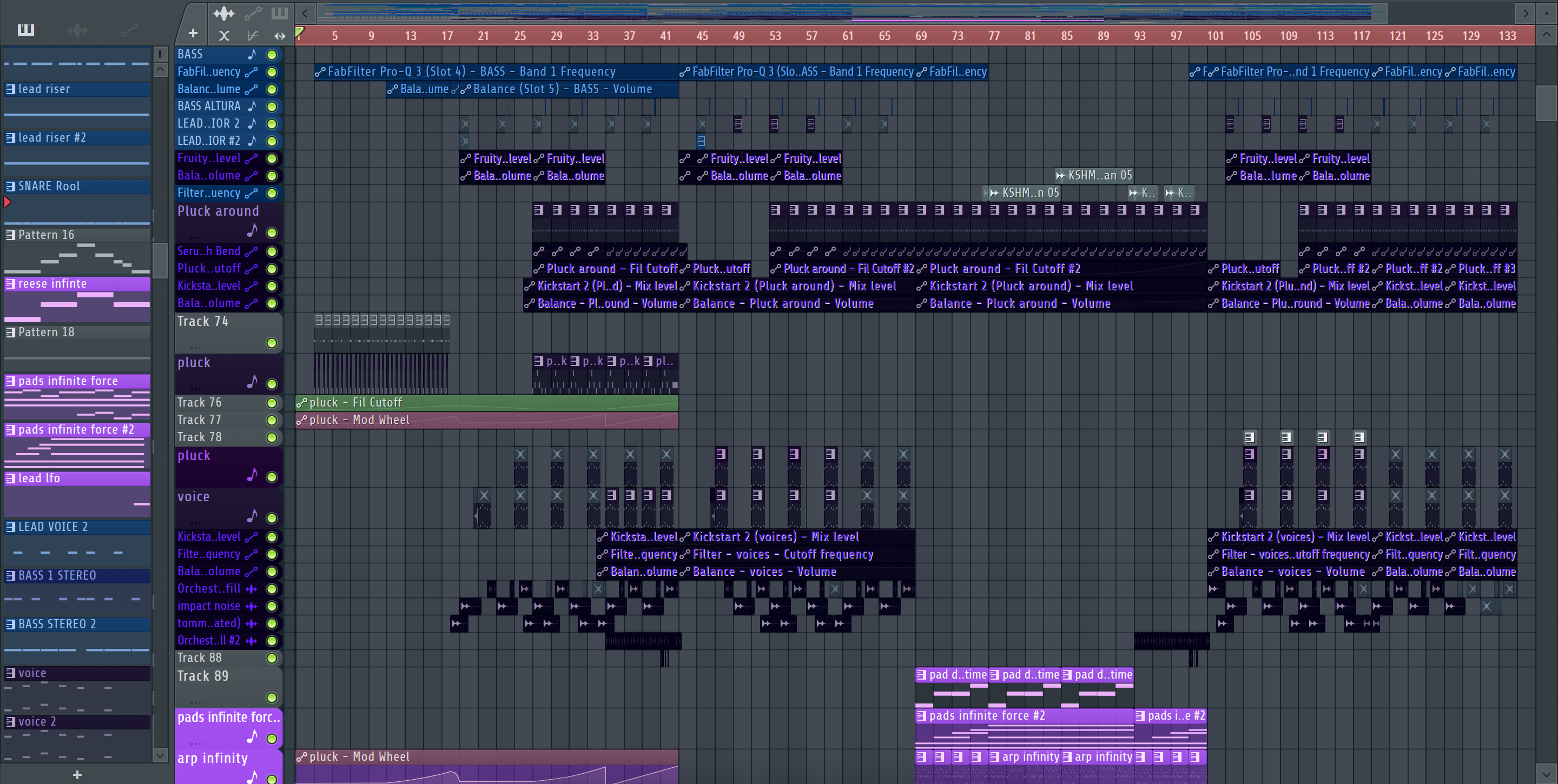Click the playlist overview scrollbar at top
1558x784 pixels.
pyautogui.click(x=852, y=12)
